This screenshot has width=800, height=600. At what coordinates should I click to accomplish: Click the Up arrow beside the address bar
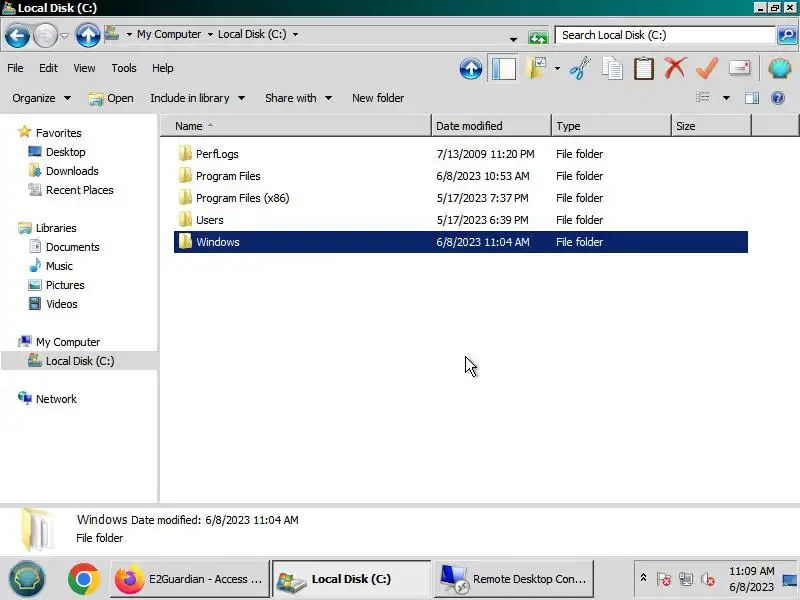pos(88,36)
